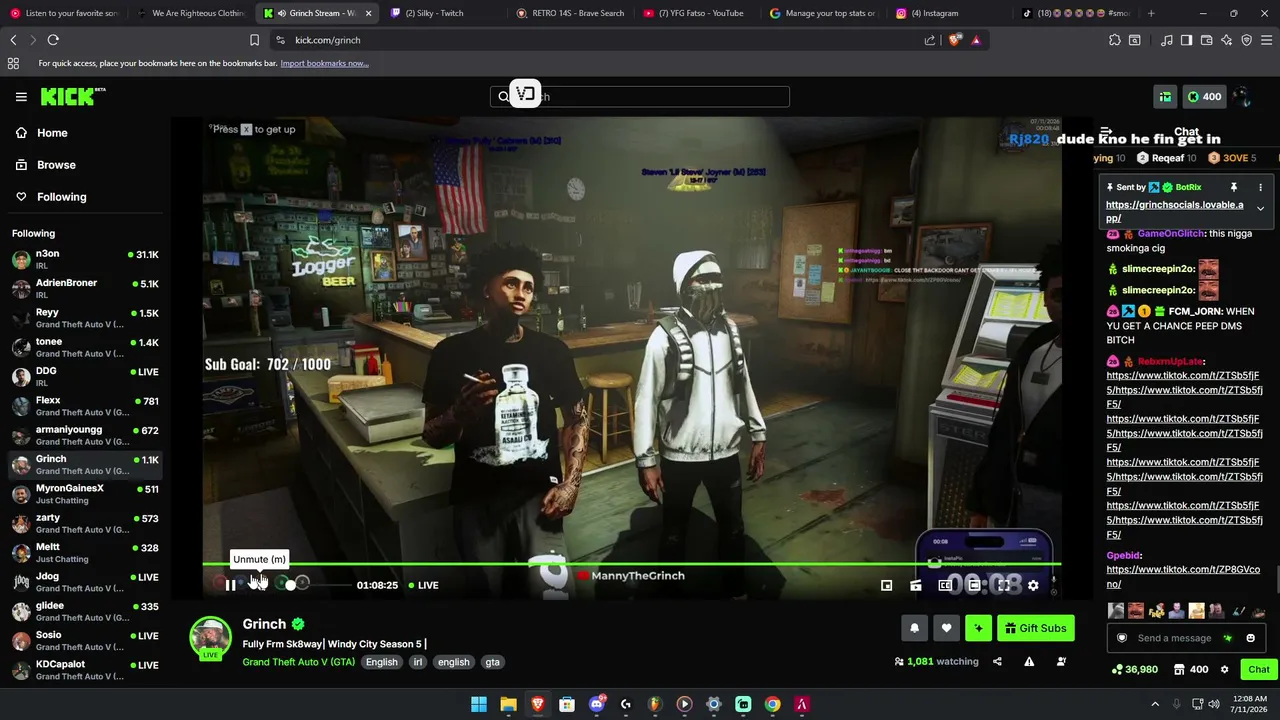Reload the page in Brave
This screenshot has height=720, width=1280.
click(53, 40)
